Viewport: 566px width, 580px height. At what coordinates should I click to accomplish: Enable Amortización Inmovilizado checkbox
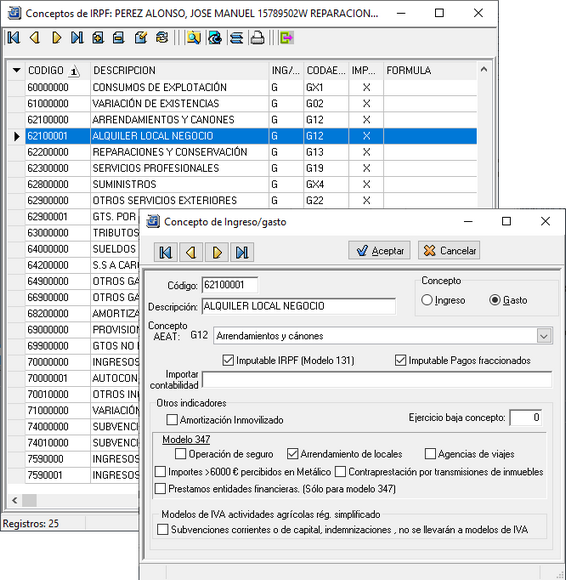pyautogui.click(x=172, y=419)
